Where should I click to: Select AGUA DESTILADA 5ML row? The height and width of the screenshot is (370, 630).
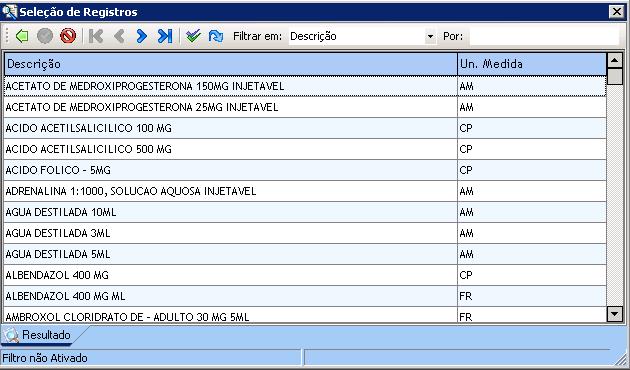coord(305,254)
